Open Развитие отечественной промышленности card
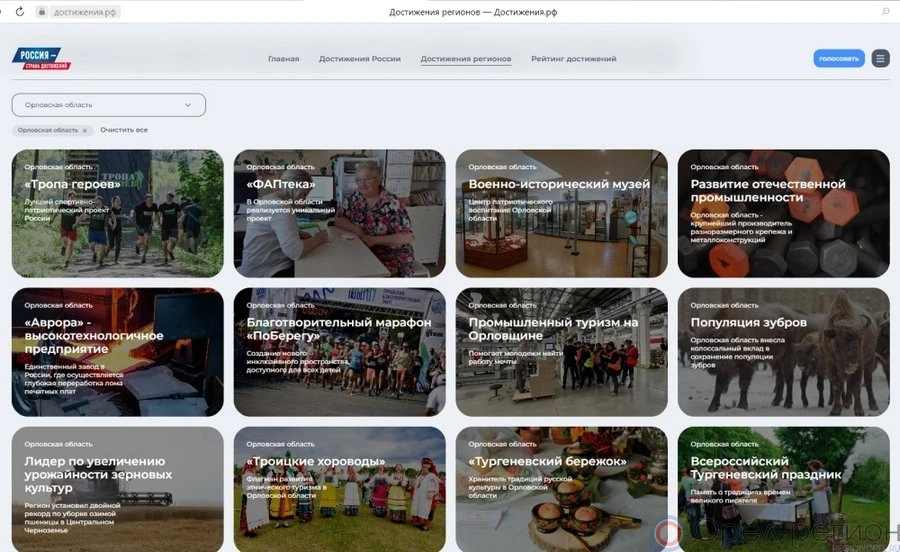The width and height of the screenshot is (900, 552). [783, 214]
